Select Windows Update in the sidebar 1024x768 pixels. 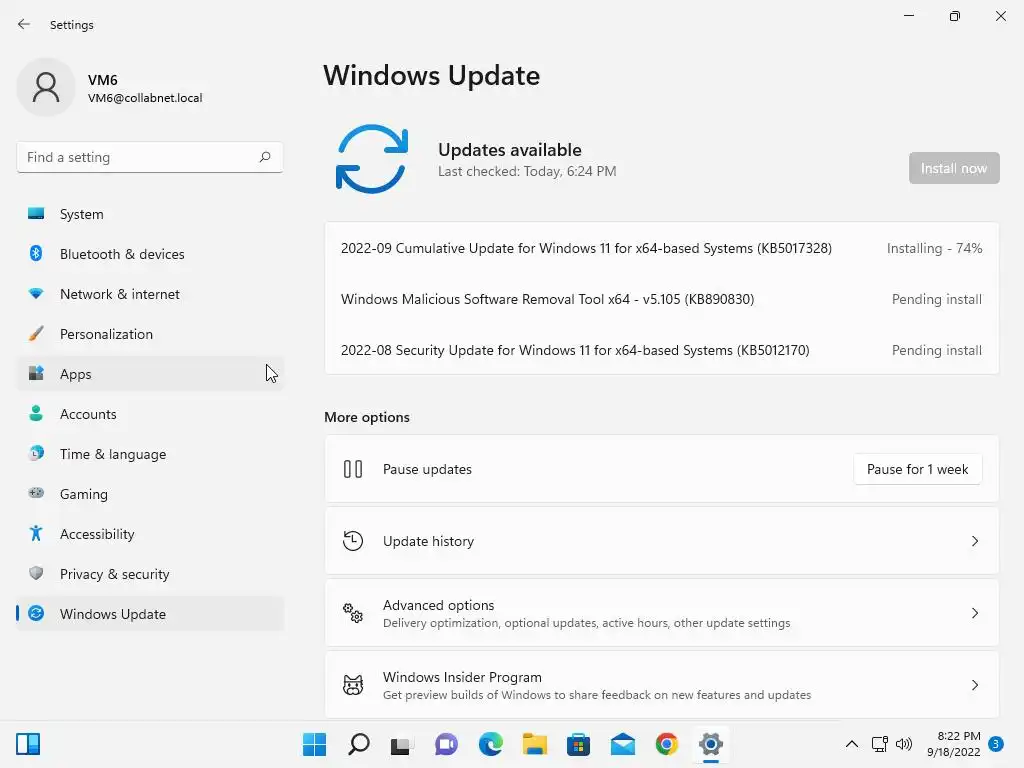[150, 614]
